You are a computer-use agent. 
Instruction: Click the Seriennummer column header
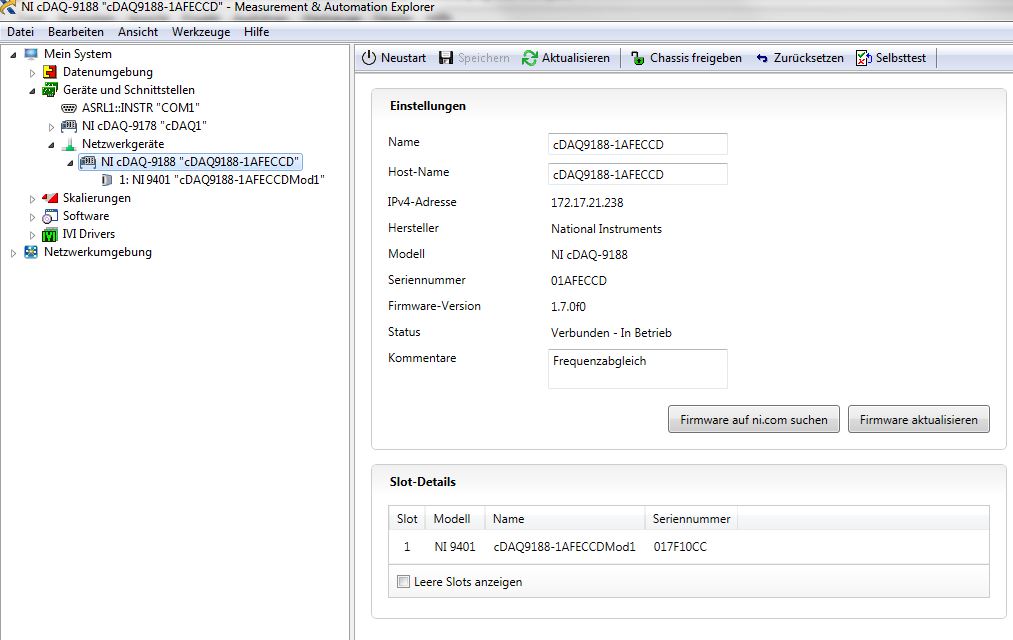[691, 519]
